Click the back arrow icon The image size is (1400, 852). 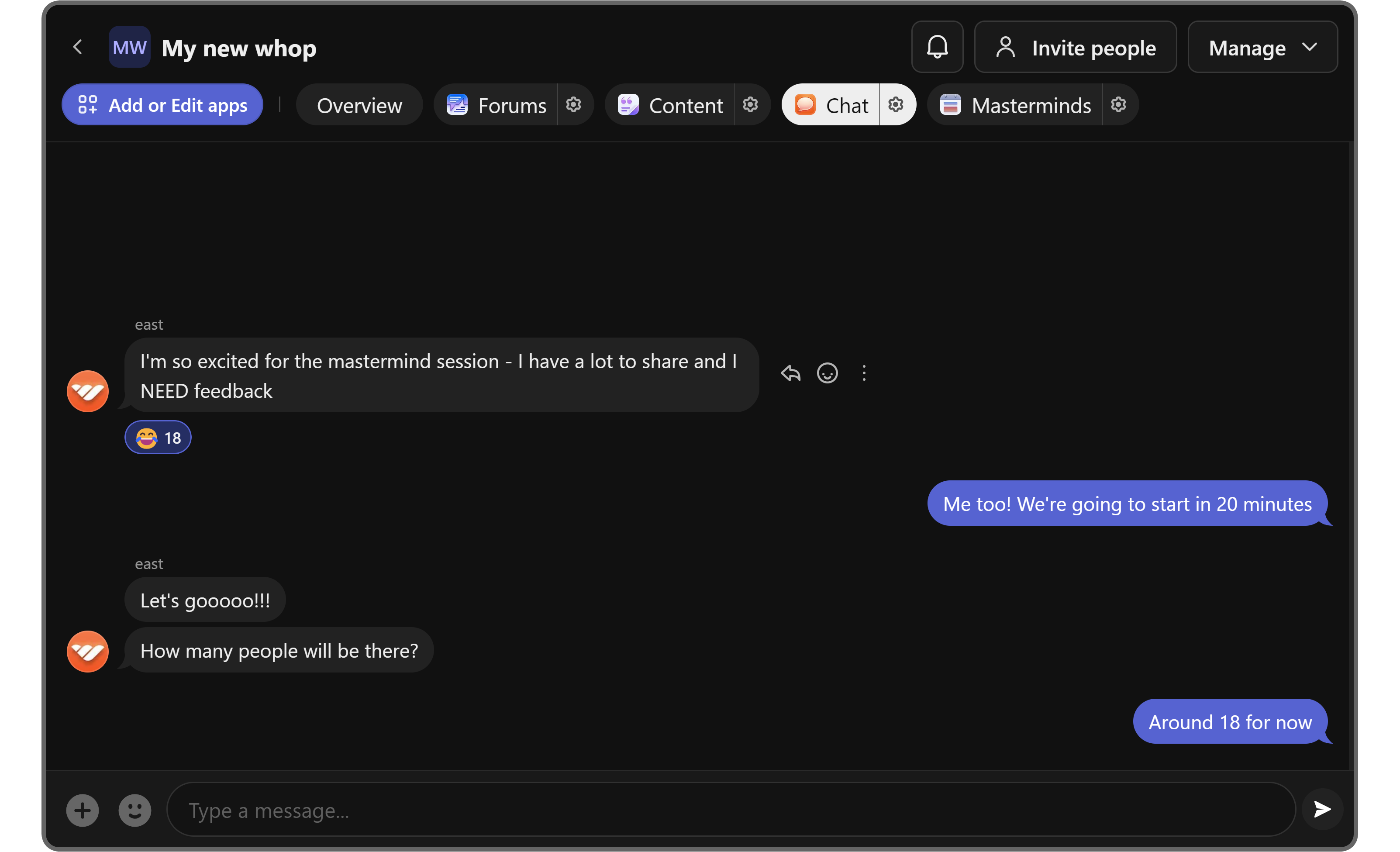[78, 47]
